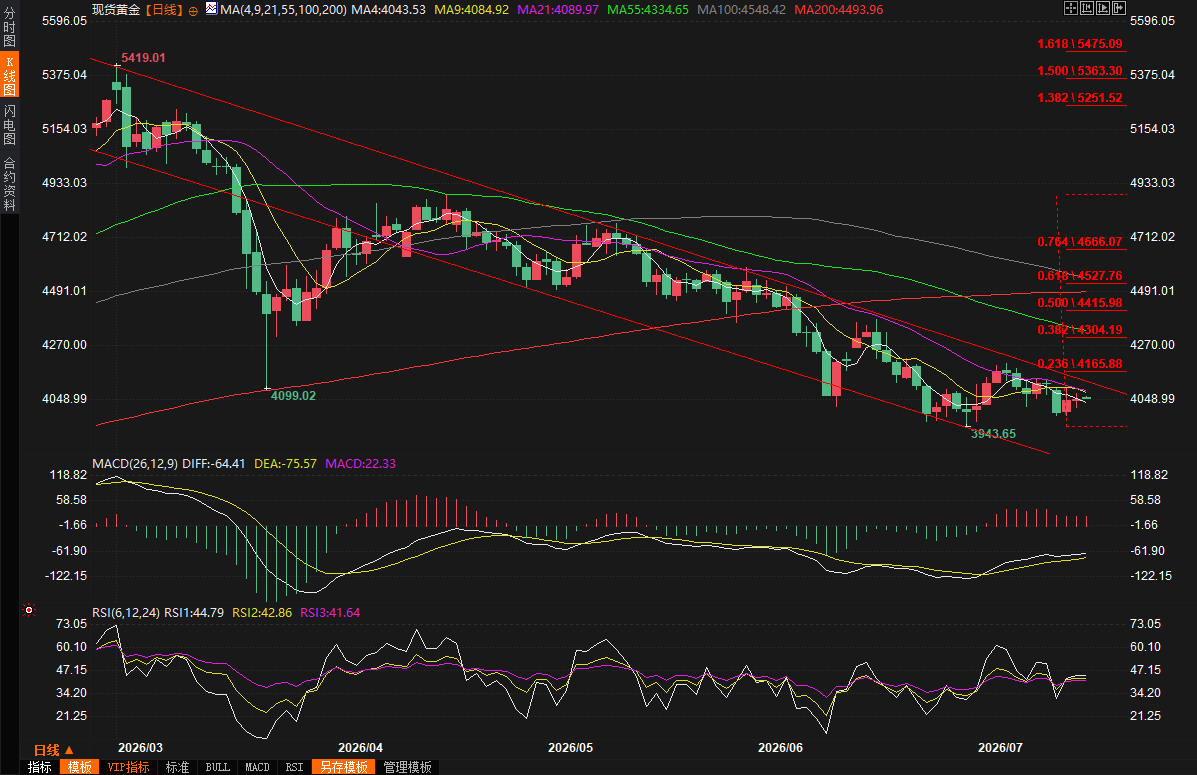Open 管理模板 template manager

click(x=408, y=767)
